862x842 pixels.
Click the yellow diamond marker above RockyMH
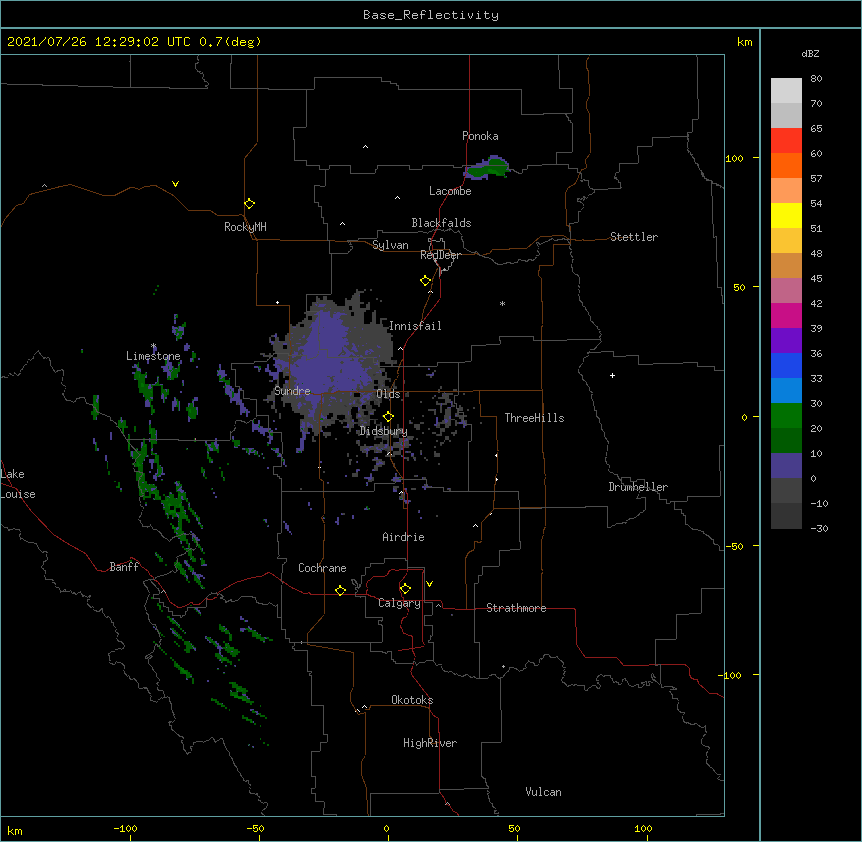249,204
